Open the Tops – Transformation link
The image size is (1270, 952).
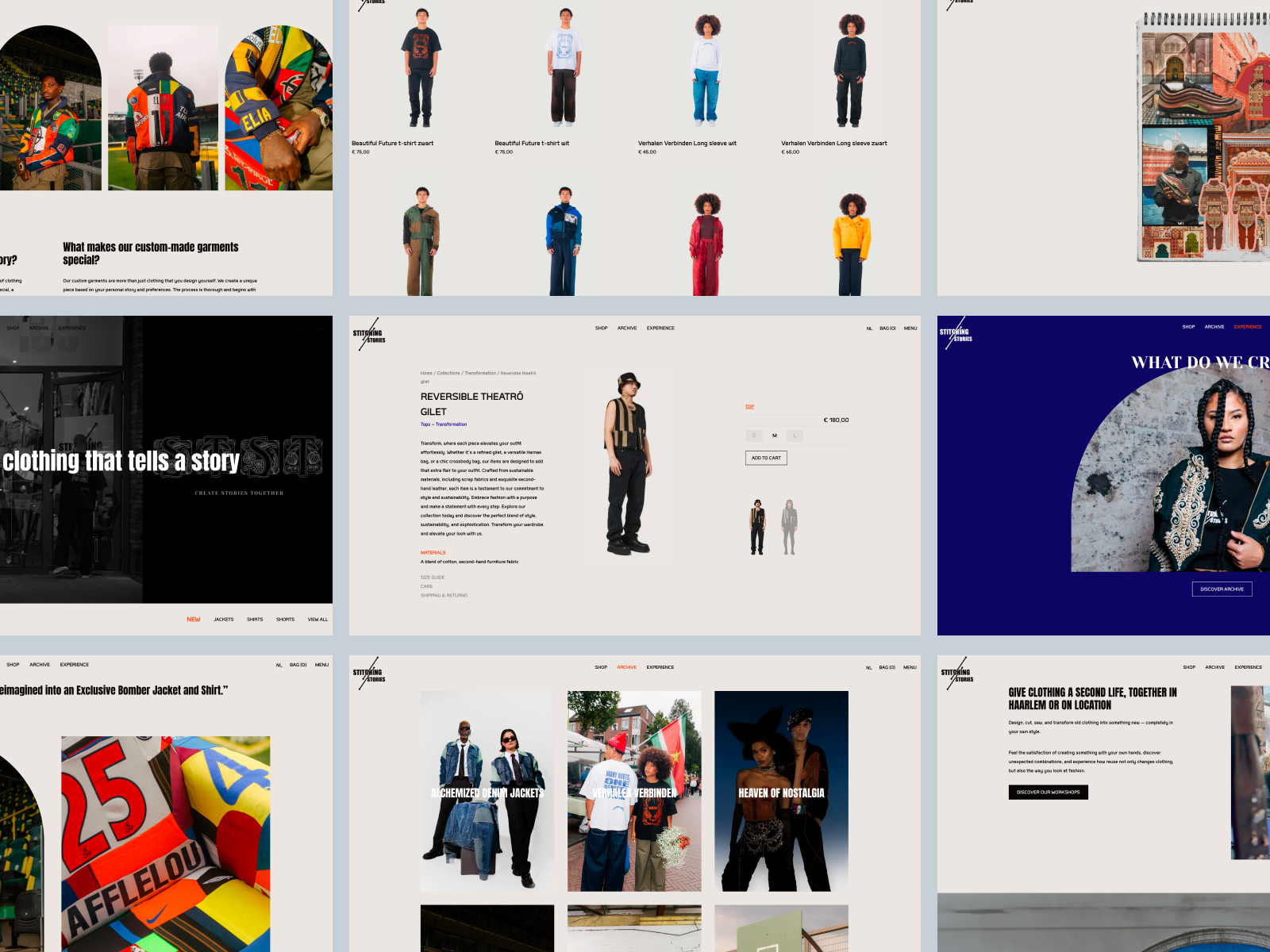444,424
